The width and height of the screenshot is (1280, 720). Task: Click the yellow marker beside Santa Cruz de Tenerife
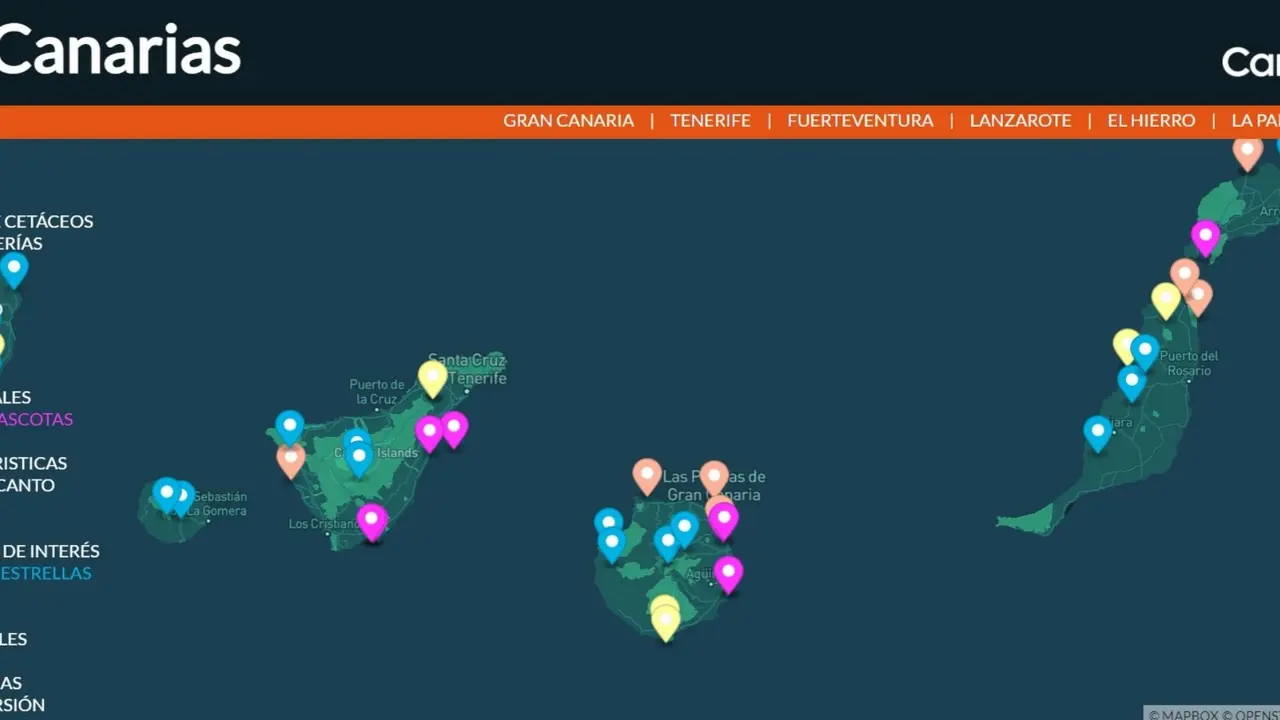click(432, 378)
